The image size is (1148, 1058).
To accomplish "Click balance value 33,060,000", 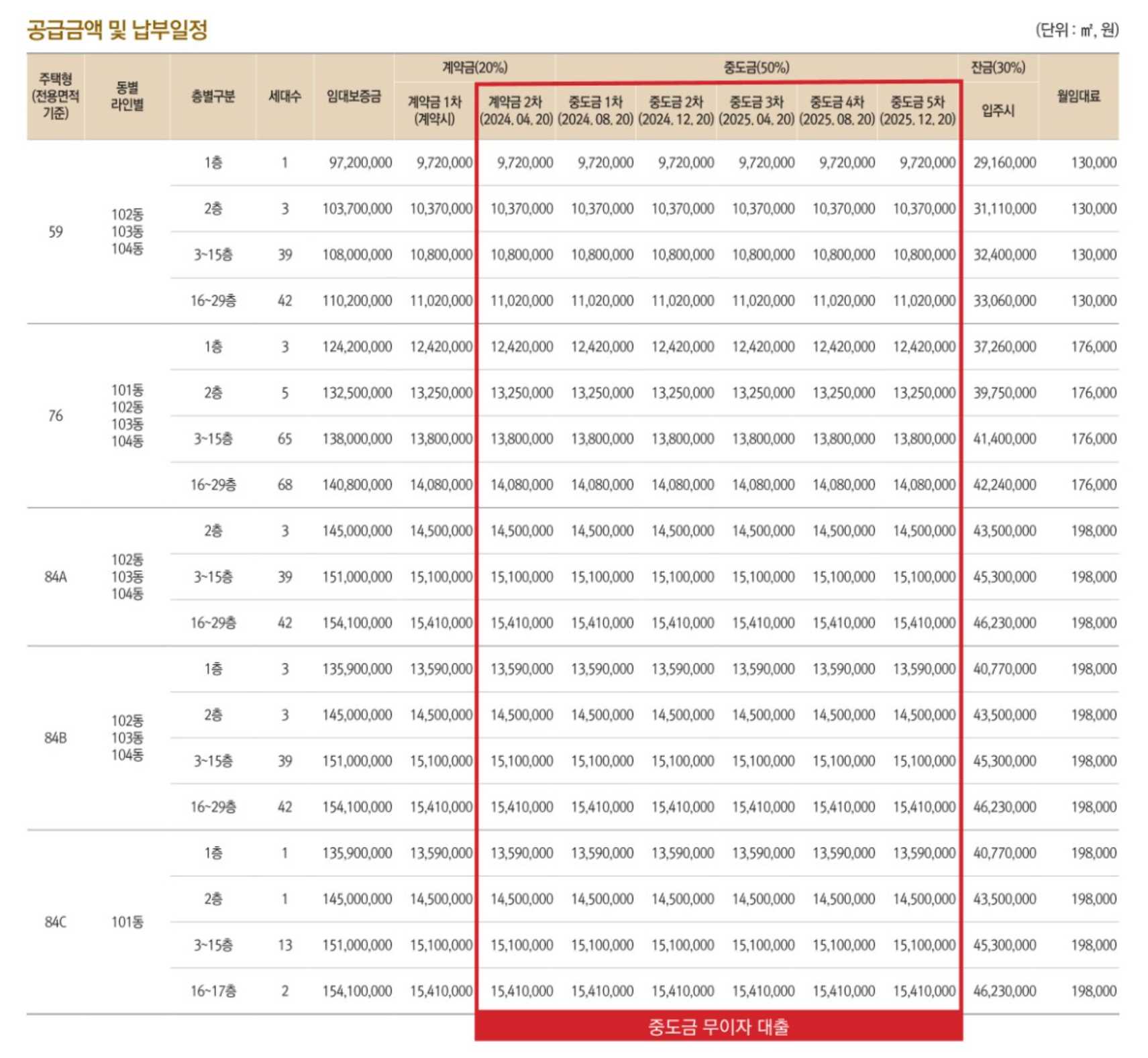I will pyautogui.click(x=1004, y=301).
